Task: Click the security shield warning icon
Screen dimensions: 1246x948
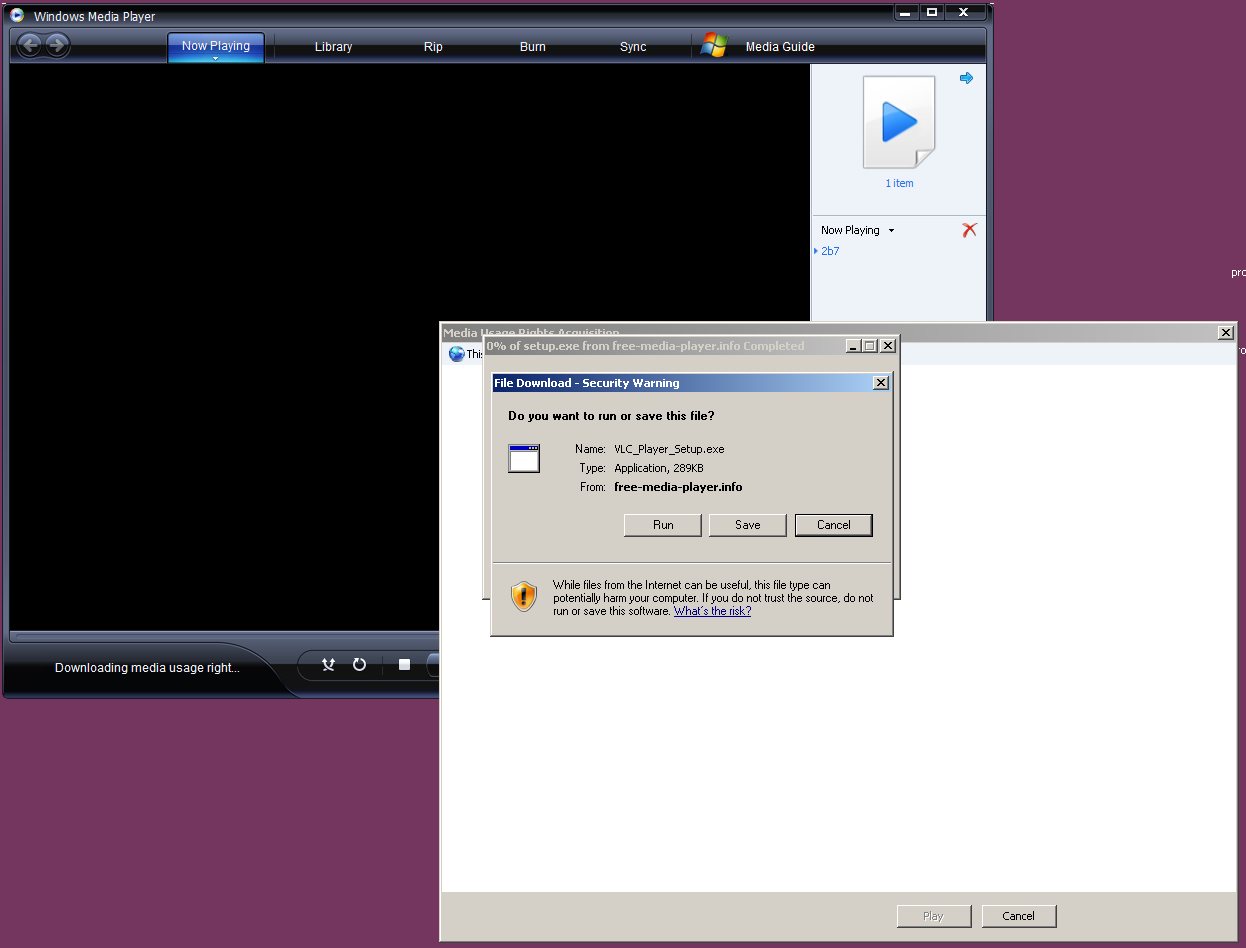Action: tap(524, 597)
